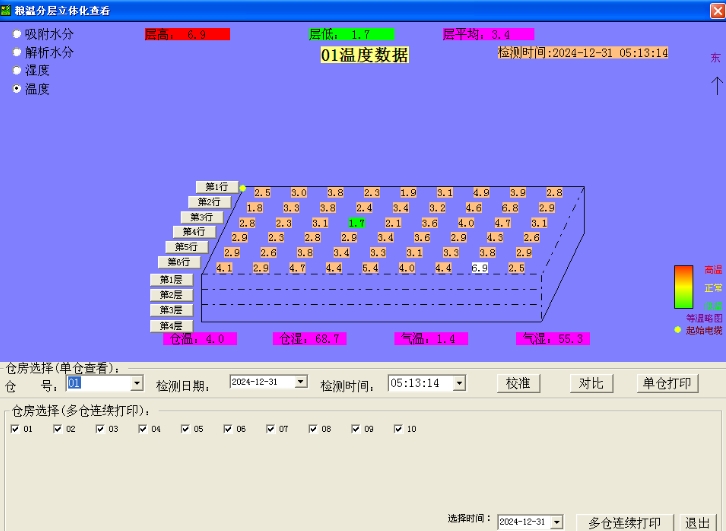726x531 pixels.
Task: Select the 吸附水分 radio option
Action: pos(17,34)
